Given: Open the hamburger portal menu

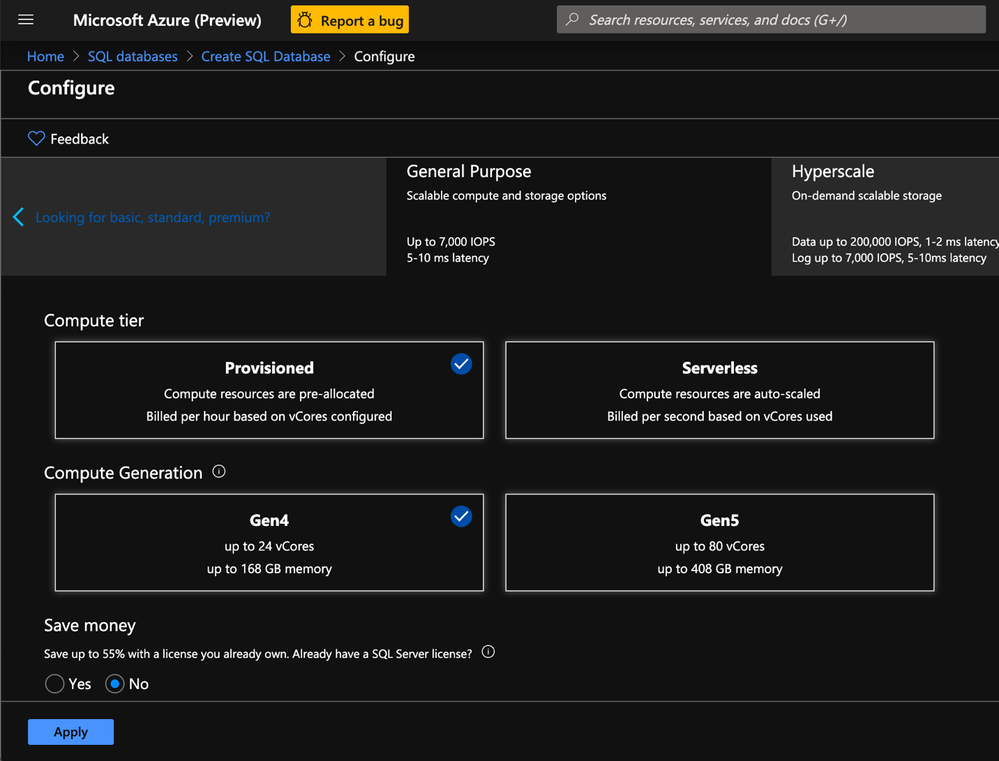Looking at the screenshot, I should [x=26, y=20].
